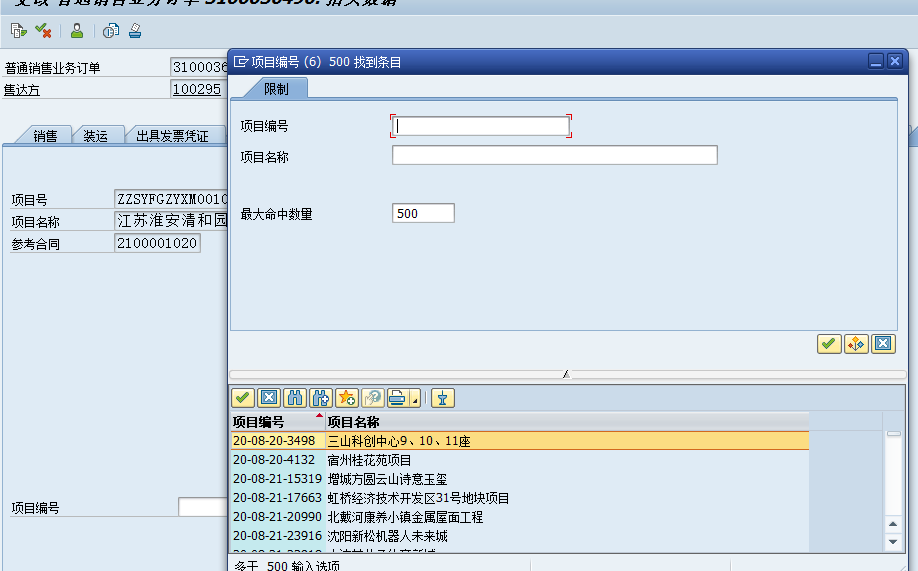The image size is (918, 571).
Task: Open print dropdown arrow in results toolbar
Action: click(415, 400)
